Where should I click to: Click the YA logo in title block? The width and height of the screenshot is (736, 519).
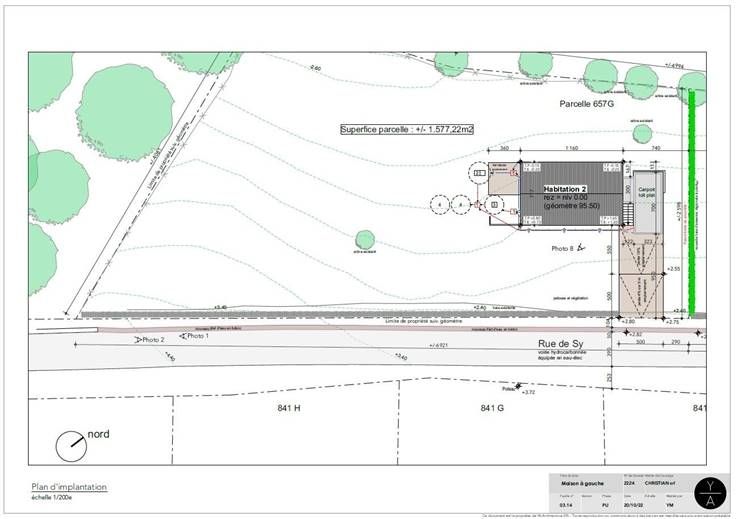pyautogui.click(x=711, y=492)
